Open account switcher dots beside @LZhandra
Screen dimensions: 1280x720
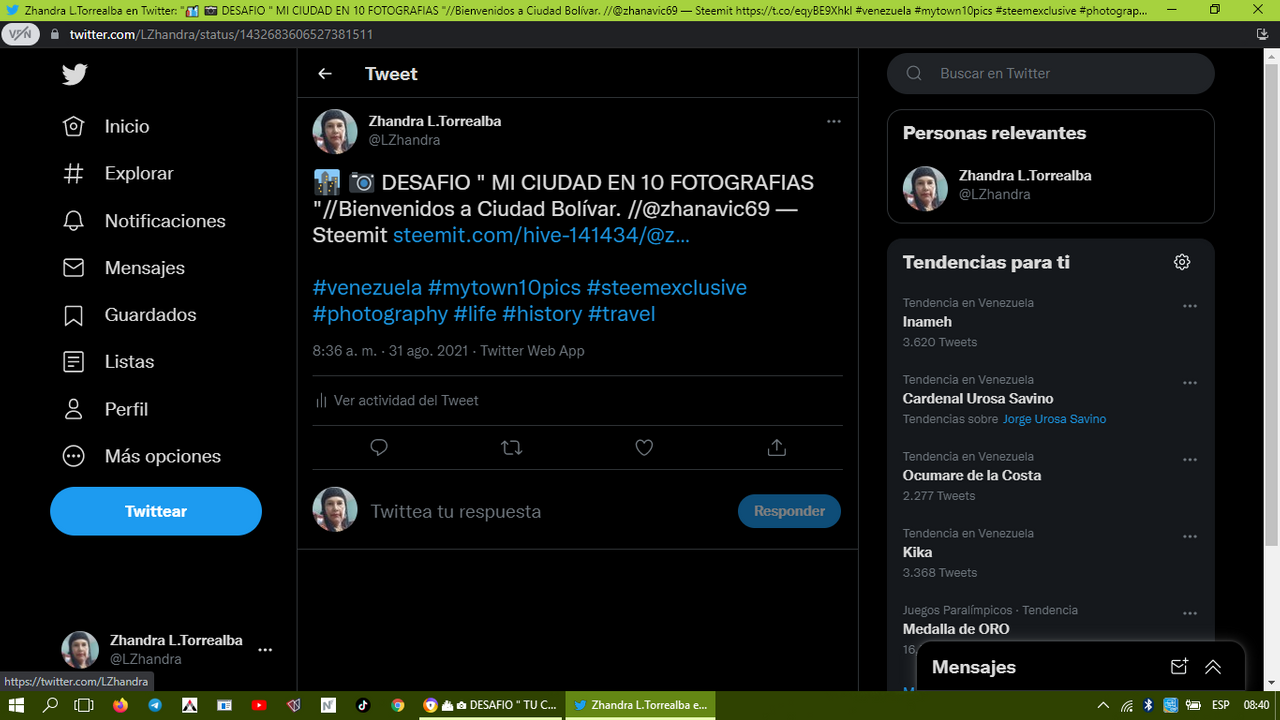(x=265, y=649)
